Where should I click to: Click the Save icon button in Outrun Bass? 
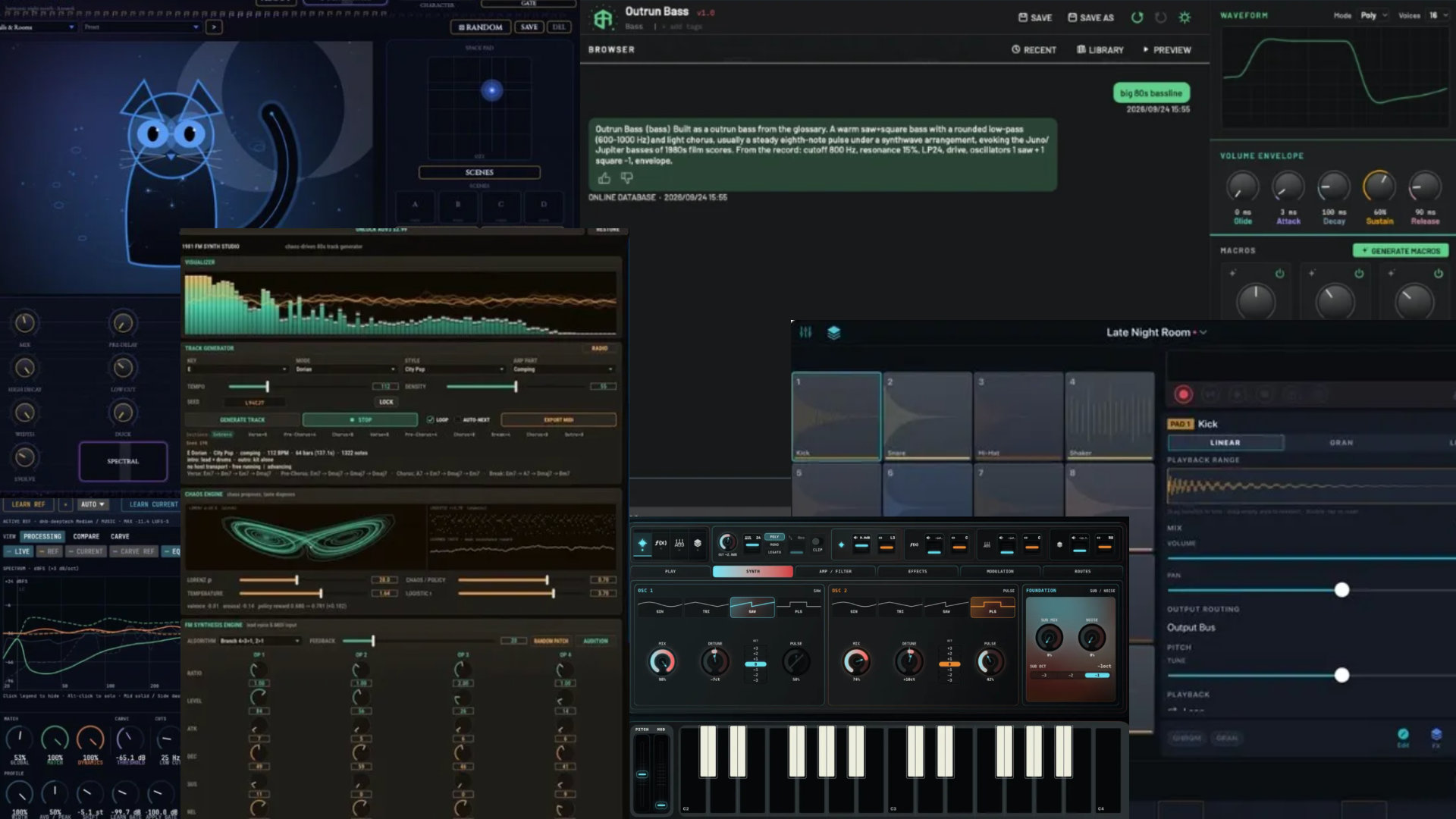[1034, 17]
